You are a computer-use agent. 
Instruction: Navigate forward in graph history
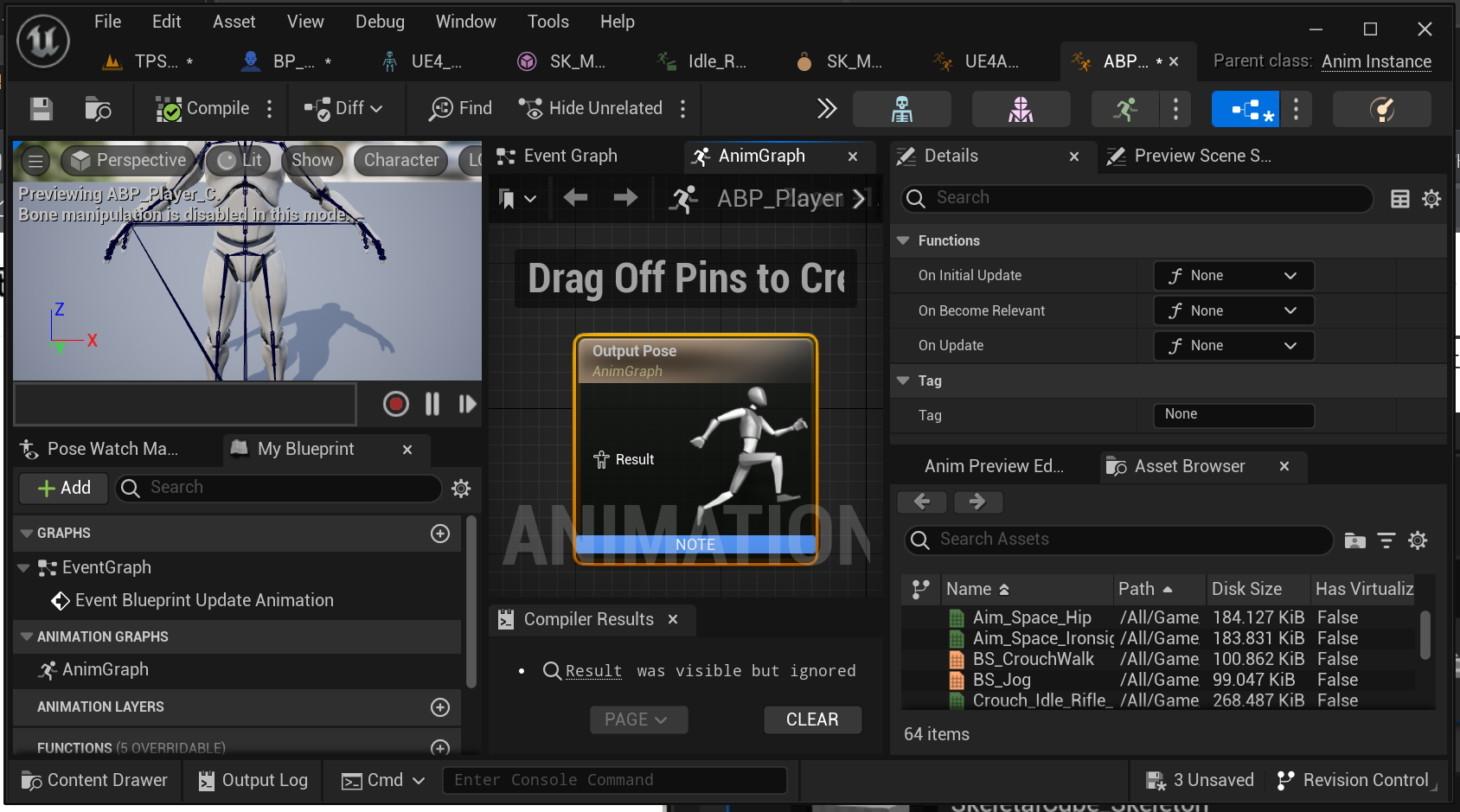(625, 198)
